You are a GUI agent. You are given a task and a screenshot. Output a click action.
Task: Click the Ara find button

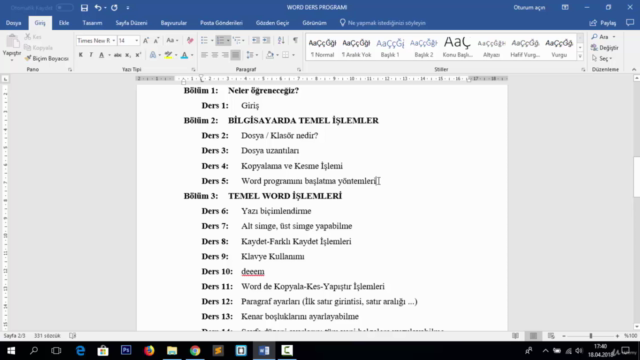pos(603,37)
